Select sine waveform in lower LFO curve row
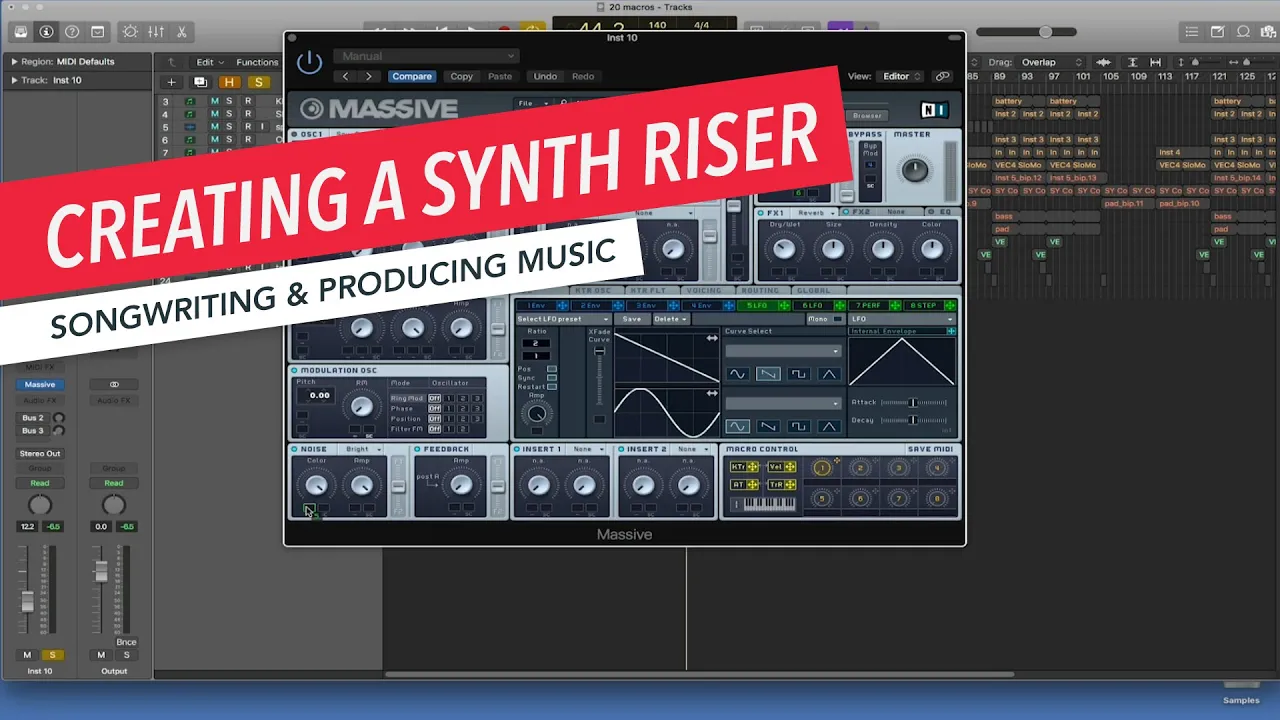This screenshot has height=720, width=1280. point(737,426)
